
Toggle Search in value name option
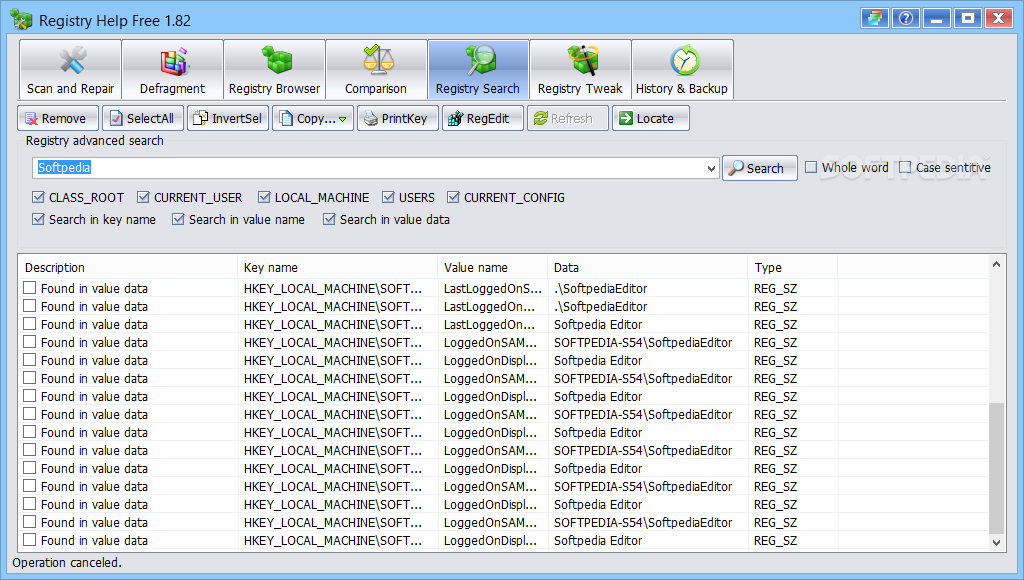[178, 219]
